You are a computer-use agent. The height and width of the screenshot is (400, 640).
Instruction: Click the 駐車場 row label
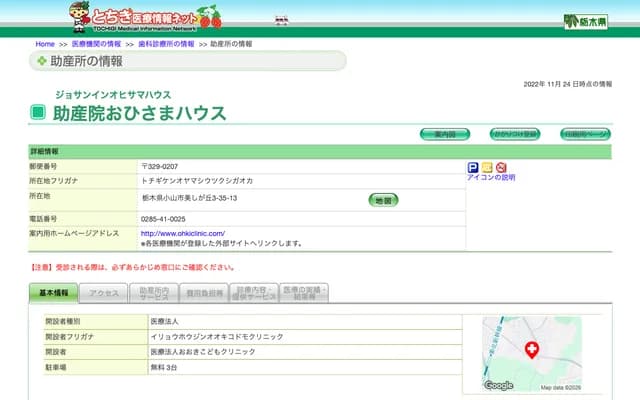tap(56, 367)
